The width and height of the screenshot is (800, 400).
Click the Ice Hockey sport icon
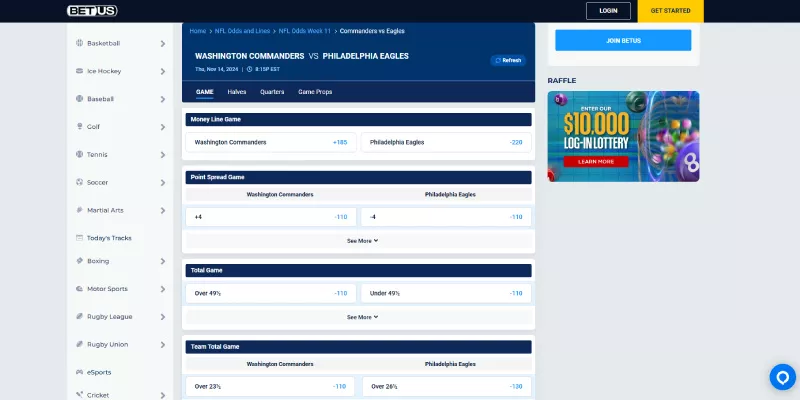pyautogui.click(x=79, y=71)
